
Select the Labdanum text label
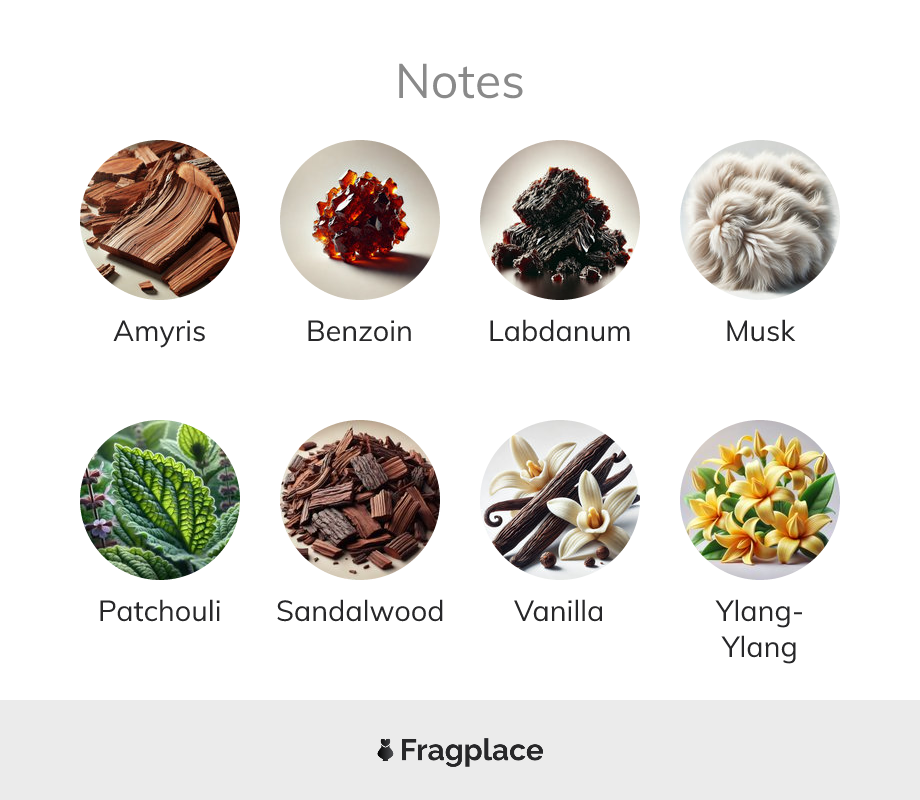tap(560, 331)
